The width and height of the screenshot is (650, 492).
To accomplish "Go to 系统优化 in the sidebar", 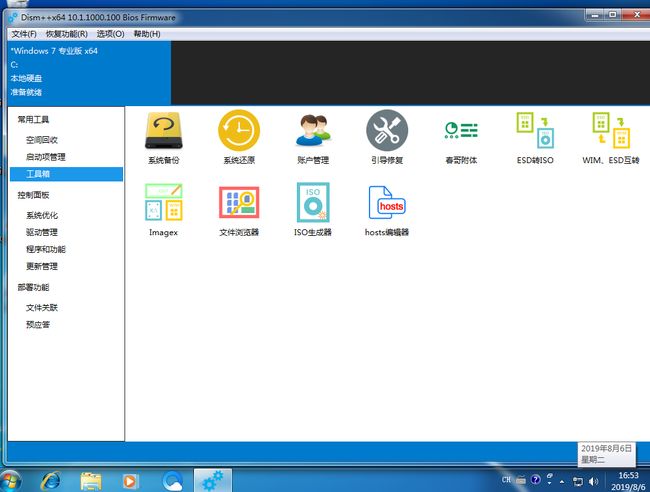I will (41, 215).
